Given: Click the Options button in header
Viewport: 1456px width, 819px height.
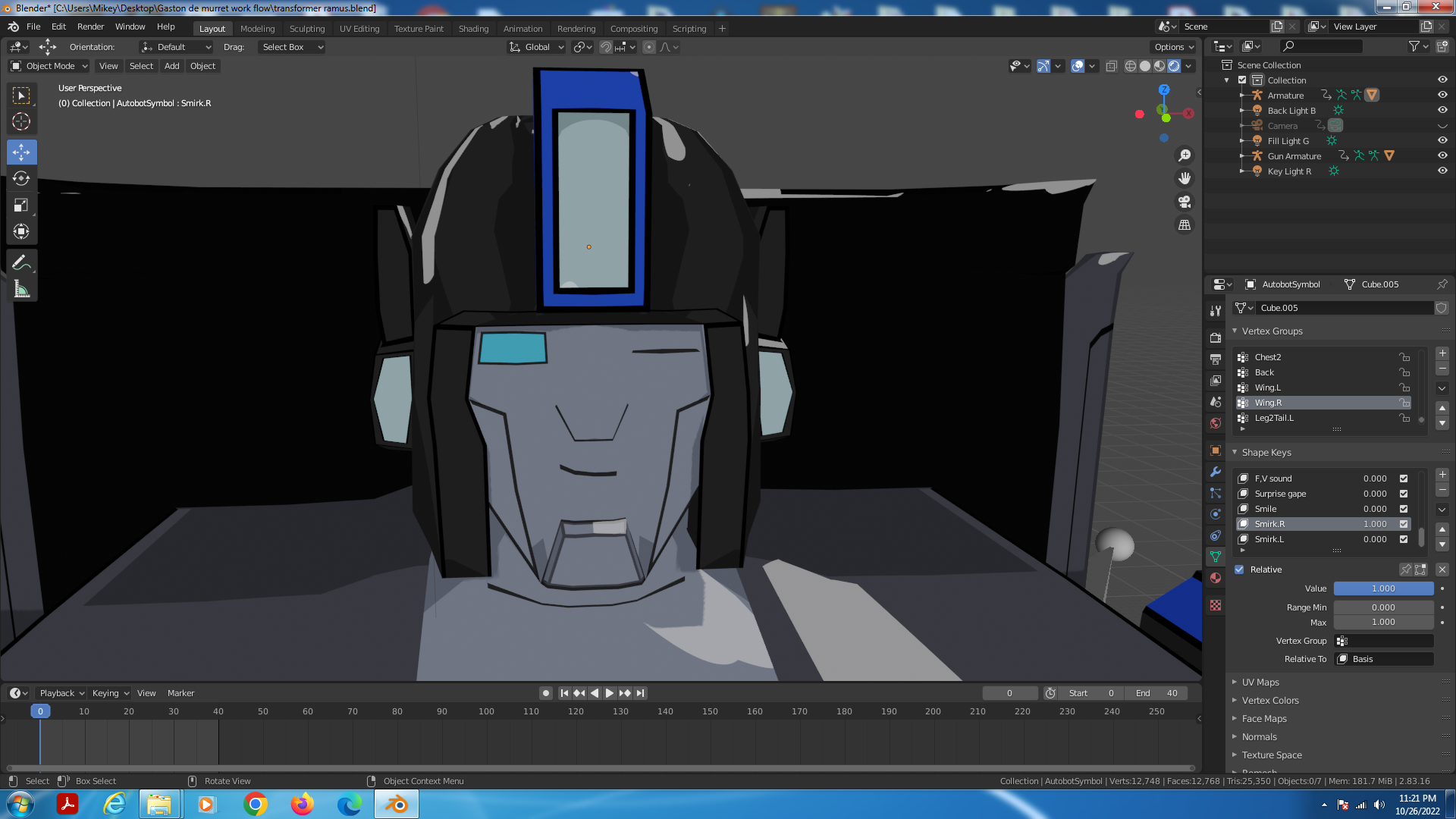Looking at the screenshot, I should coord(1173,47).
